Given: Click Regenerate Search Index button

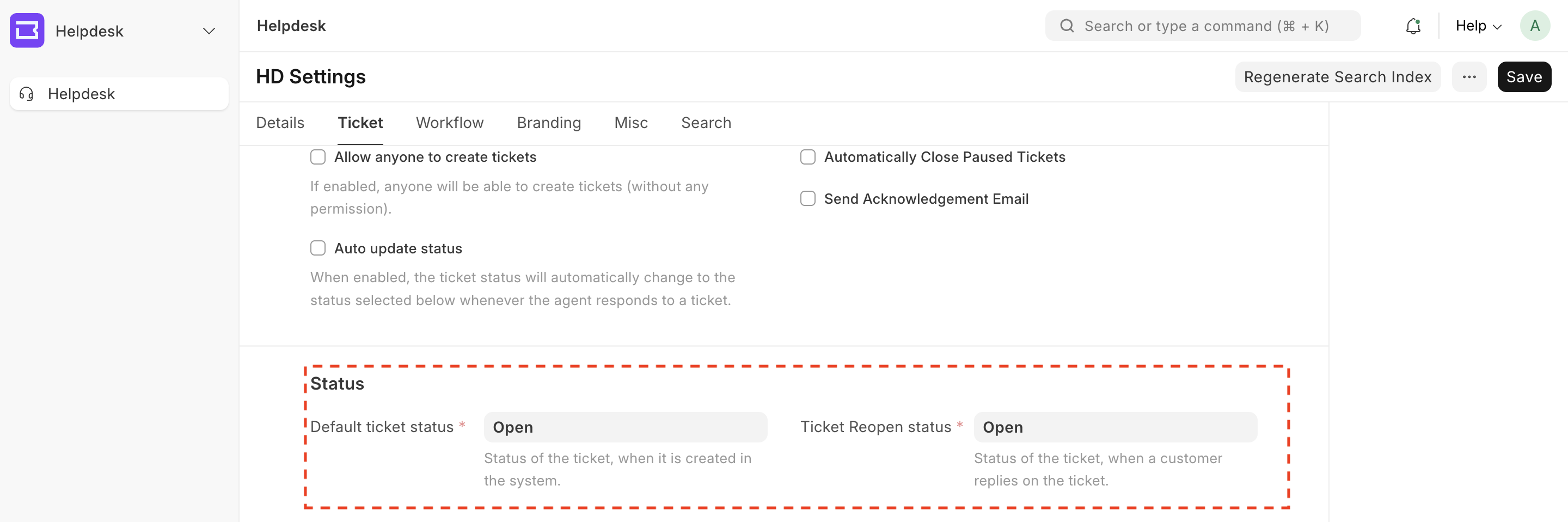Looking at the screenshot, I should [x=1337, y=77].
